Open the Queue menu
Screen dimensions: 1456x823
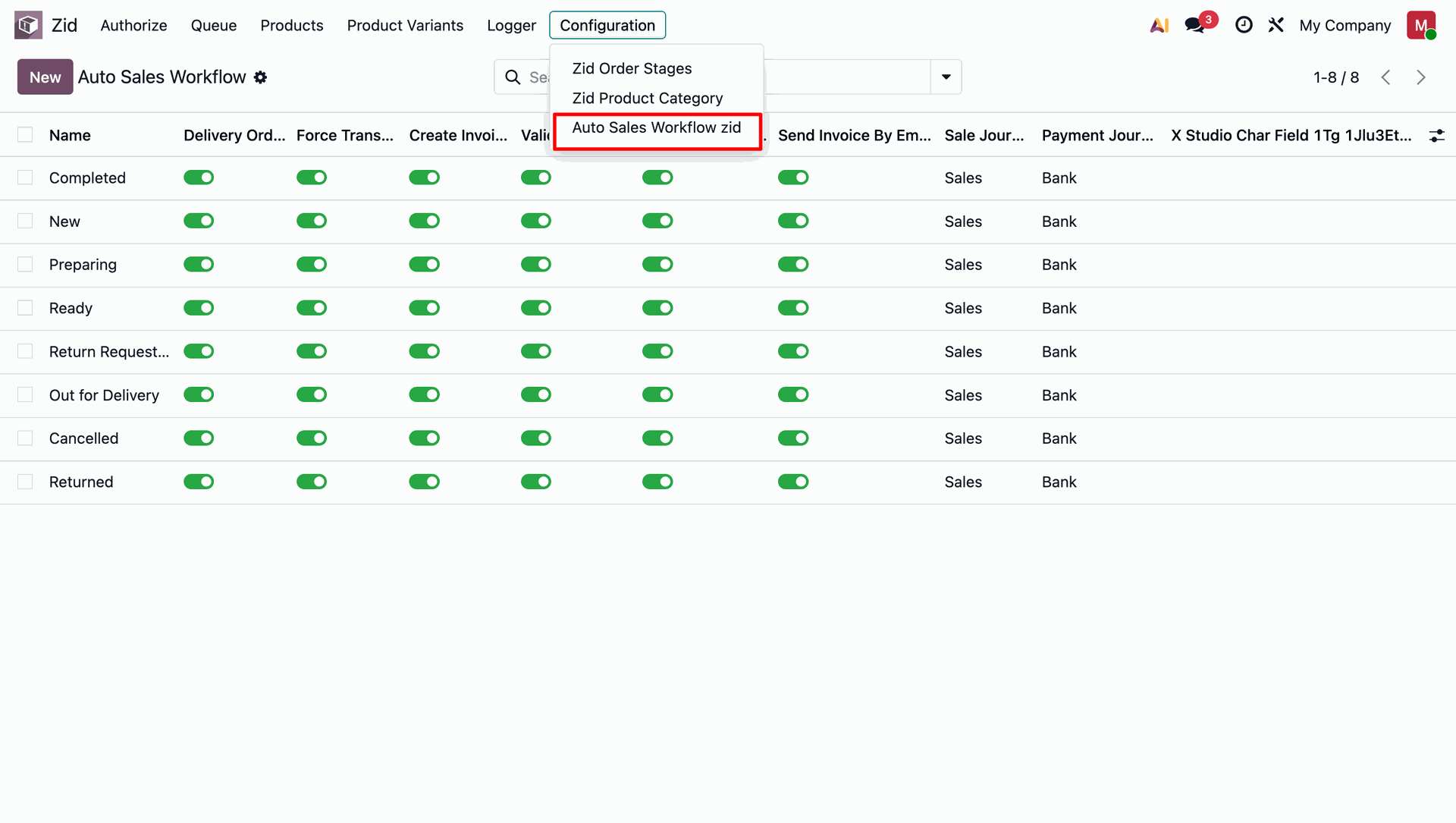214,25
